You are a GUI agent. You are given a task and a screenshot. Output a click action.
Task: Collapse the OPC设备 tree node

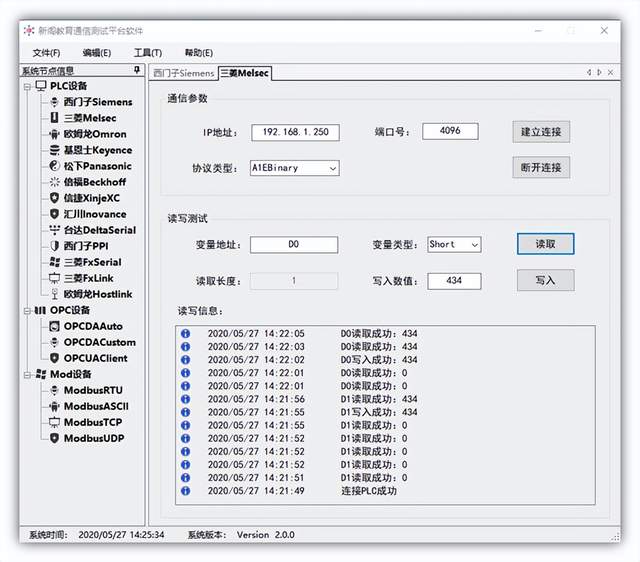(27, 311)
